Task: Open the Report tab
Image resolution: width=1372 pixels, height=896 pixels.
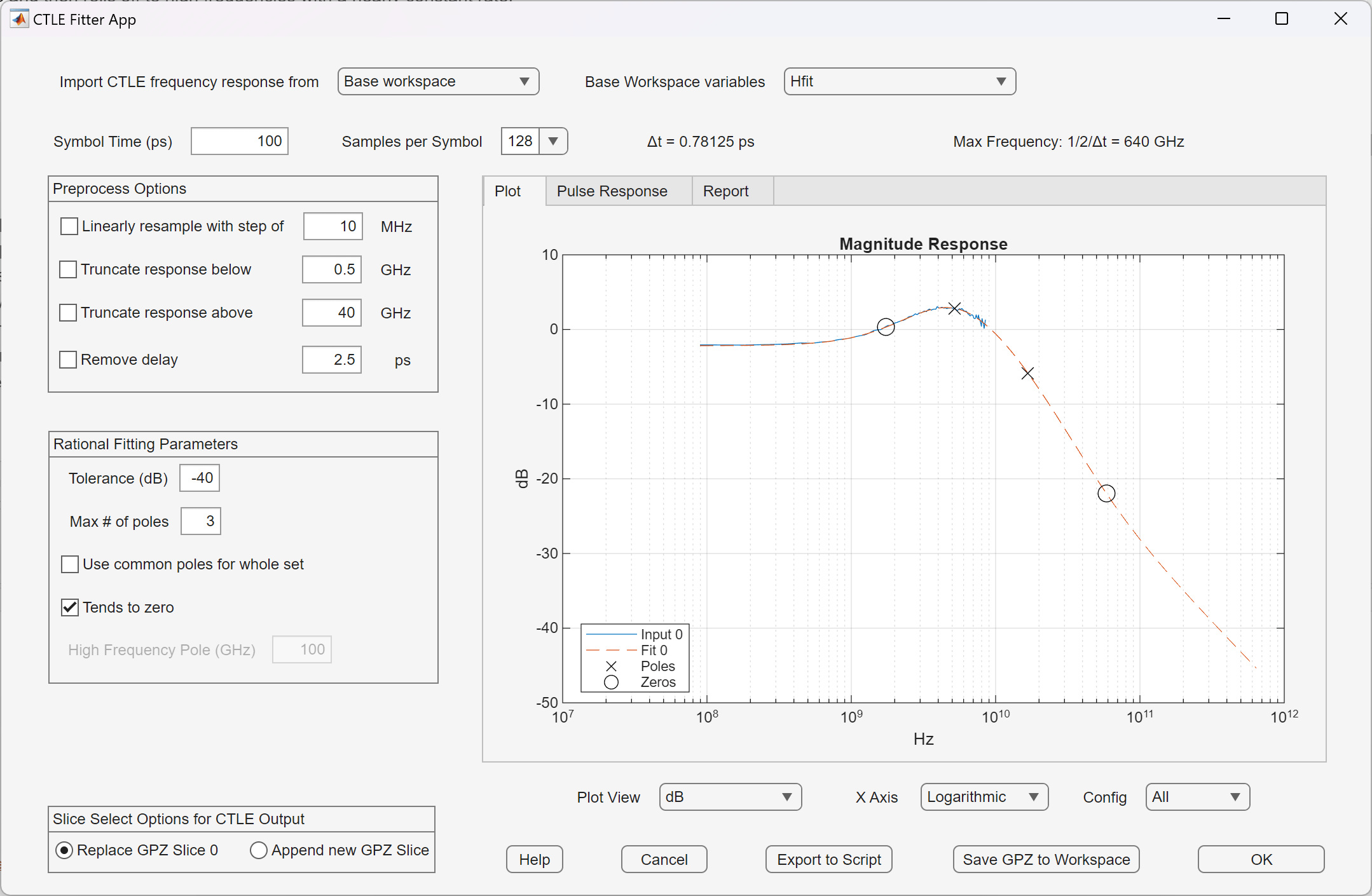Action: [x=725, y=191]
